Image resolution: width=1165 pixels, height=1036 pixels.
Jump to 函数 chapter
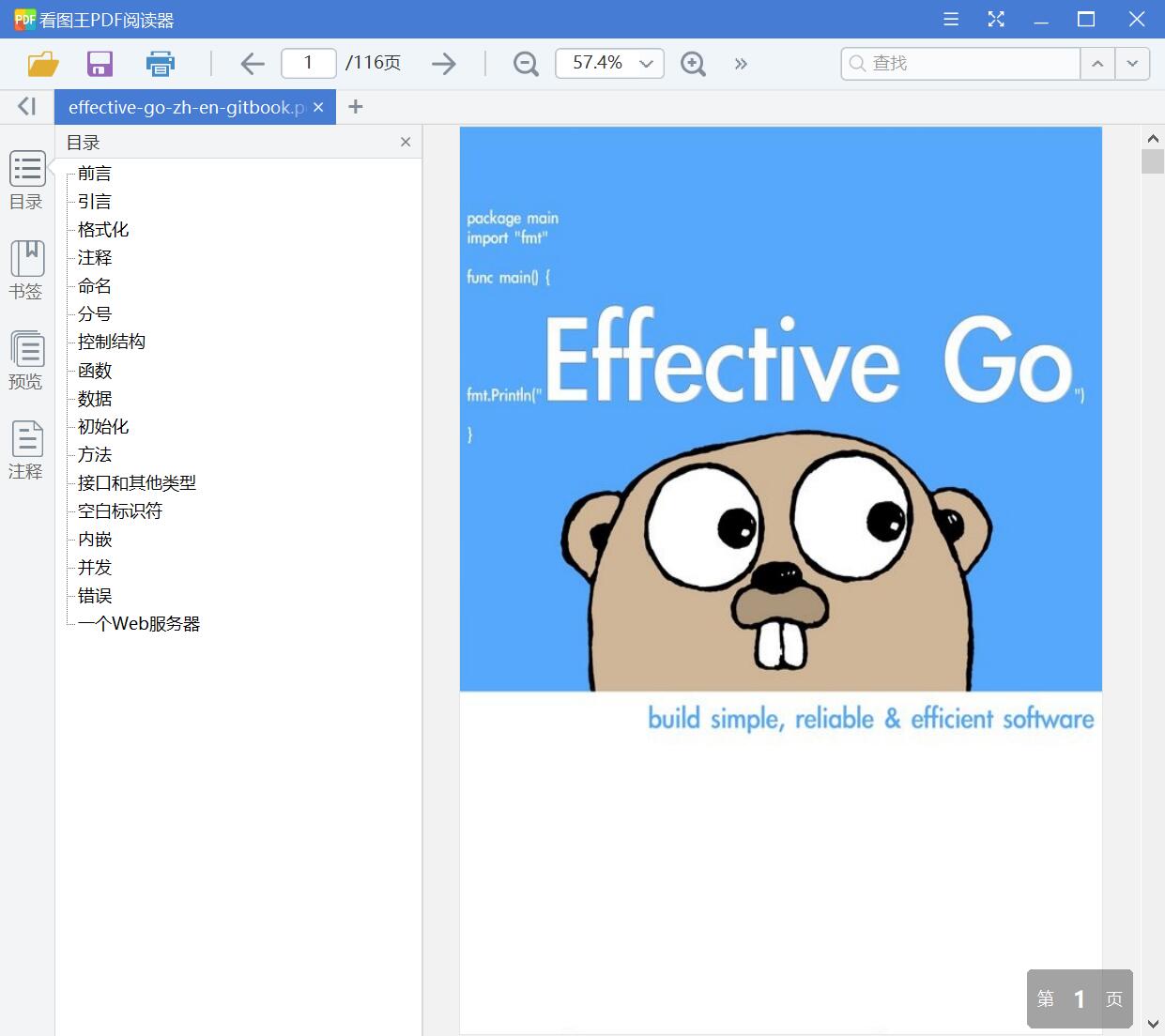tap(95, 371)
